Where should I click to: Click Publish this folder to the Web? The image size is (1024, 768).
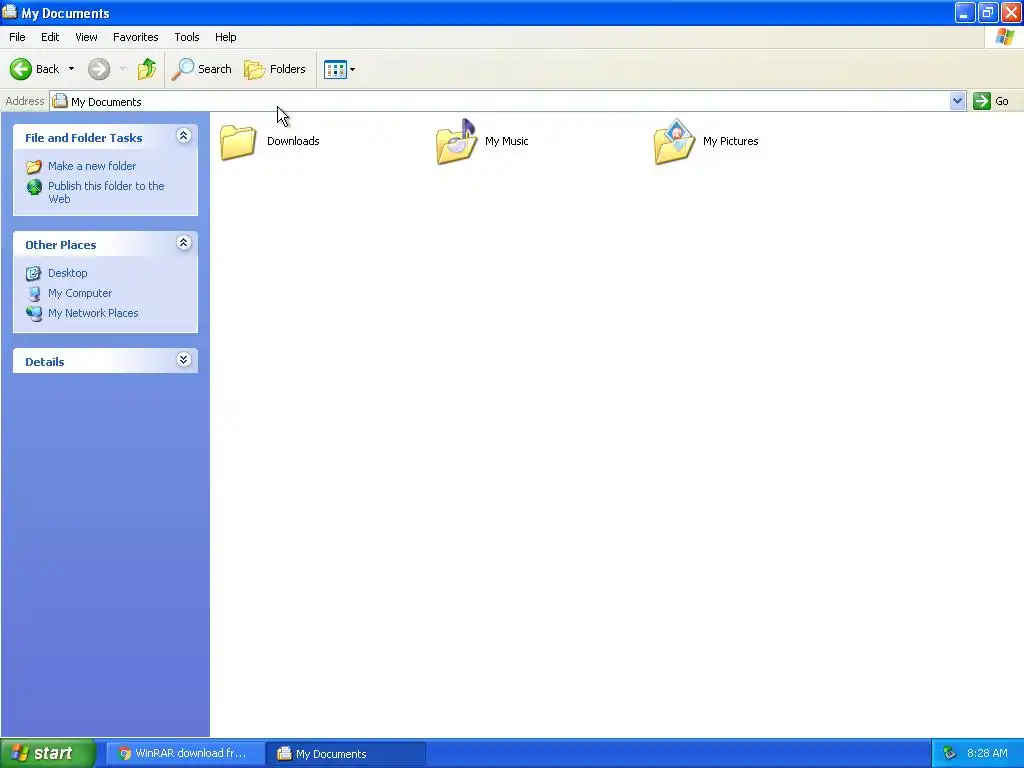pos(106,193)
